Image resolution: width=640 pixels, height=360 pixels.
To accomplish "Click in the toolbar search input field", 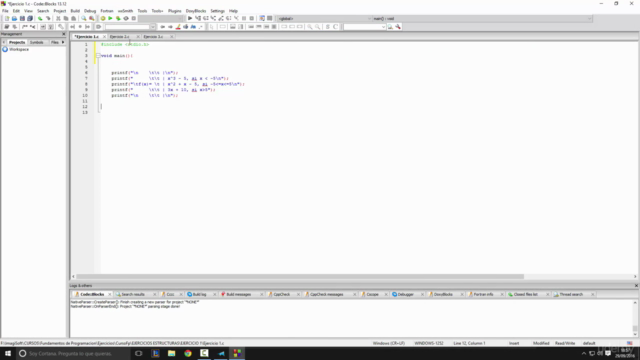I will (127, 27).
